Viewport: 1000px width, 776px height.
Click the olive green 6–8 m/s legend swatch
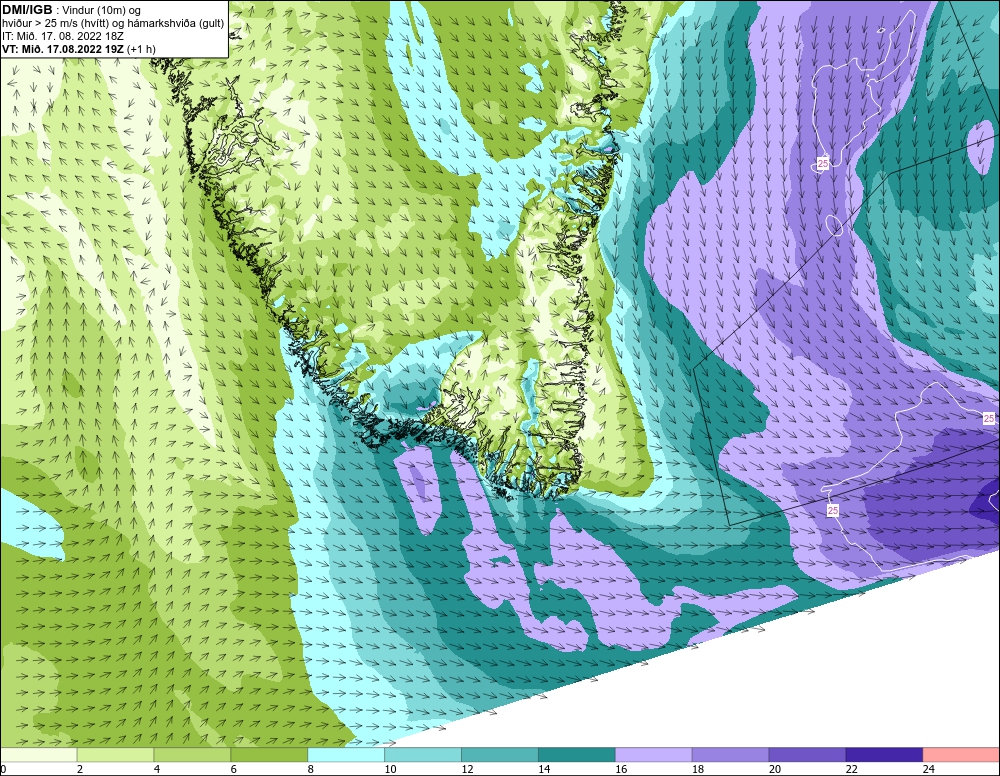click(269, 755)
